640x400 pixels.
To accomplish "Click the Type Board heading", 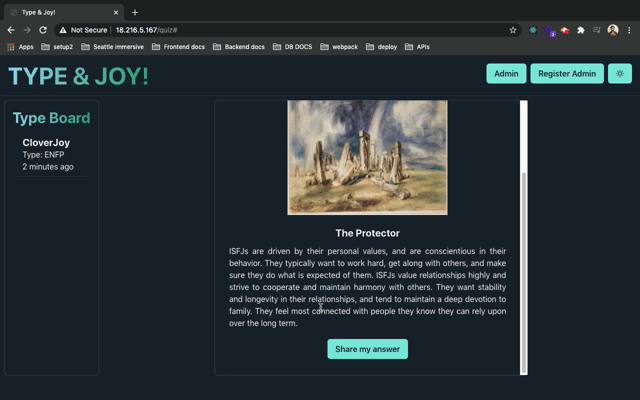I will click(x=51, y=118).
